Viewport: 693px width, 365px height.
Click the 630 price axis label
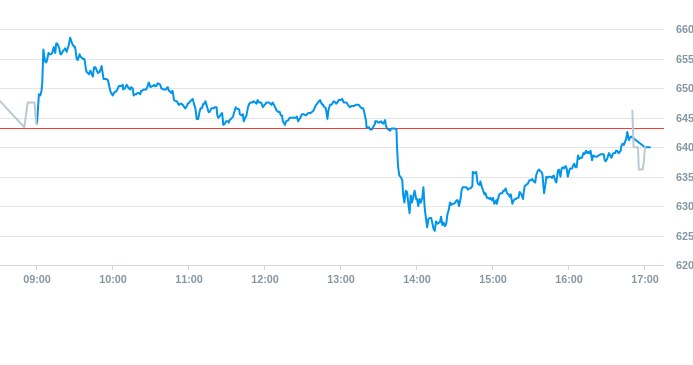684,206
